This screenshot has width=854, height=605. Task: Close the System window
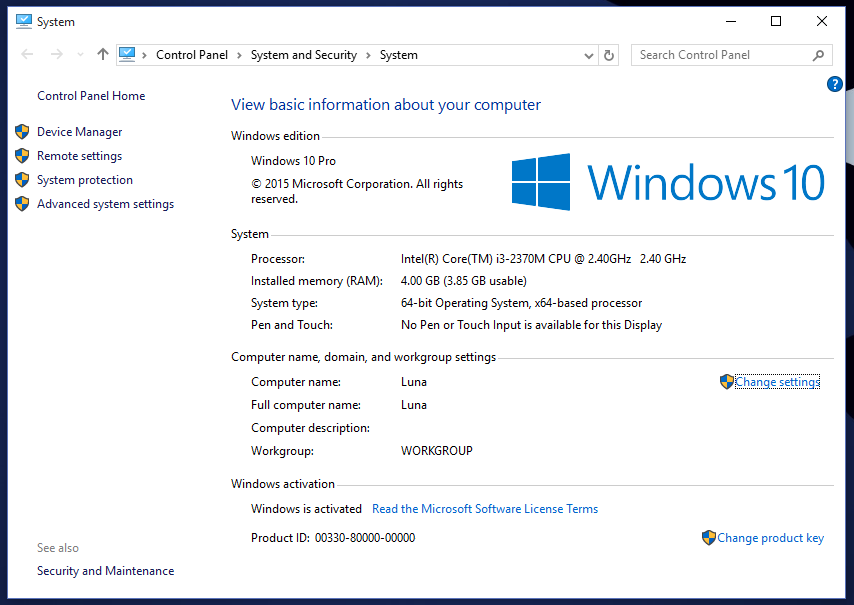pyautogui.click(x=822, y=21)
